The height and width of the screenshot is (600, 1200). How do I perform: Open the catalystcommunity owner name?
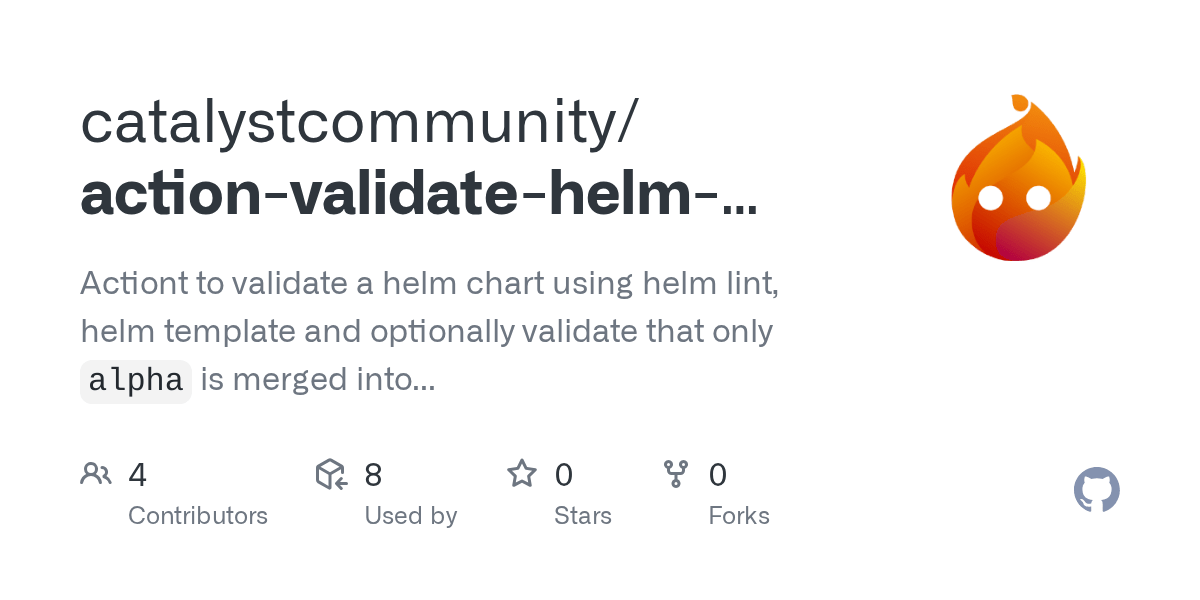point(358,122)
